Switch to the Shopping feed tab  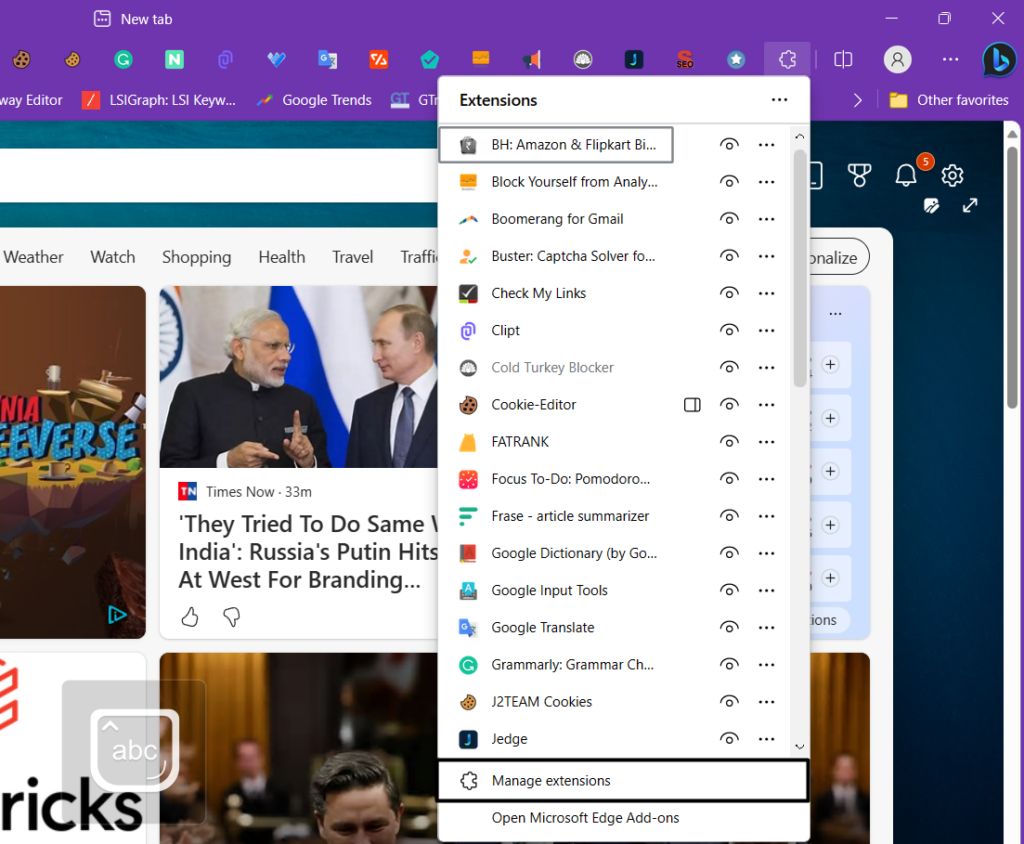(197, 257)
